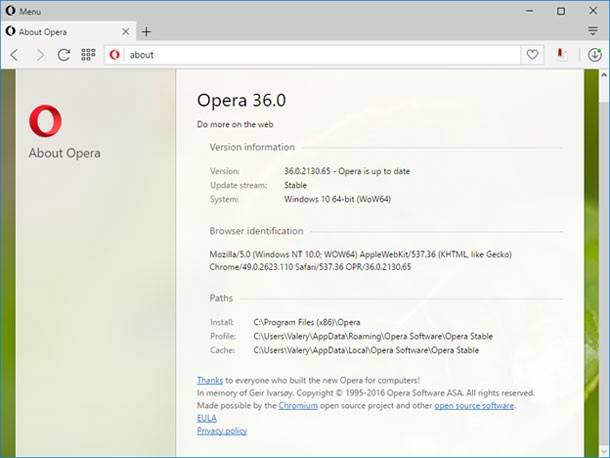Click the scrollbar up arrow
Screen dimensions: 610x458
(x=604, y=75)
